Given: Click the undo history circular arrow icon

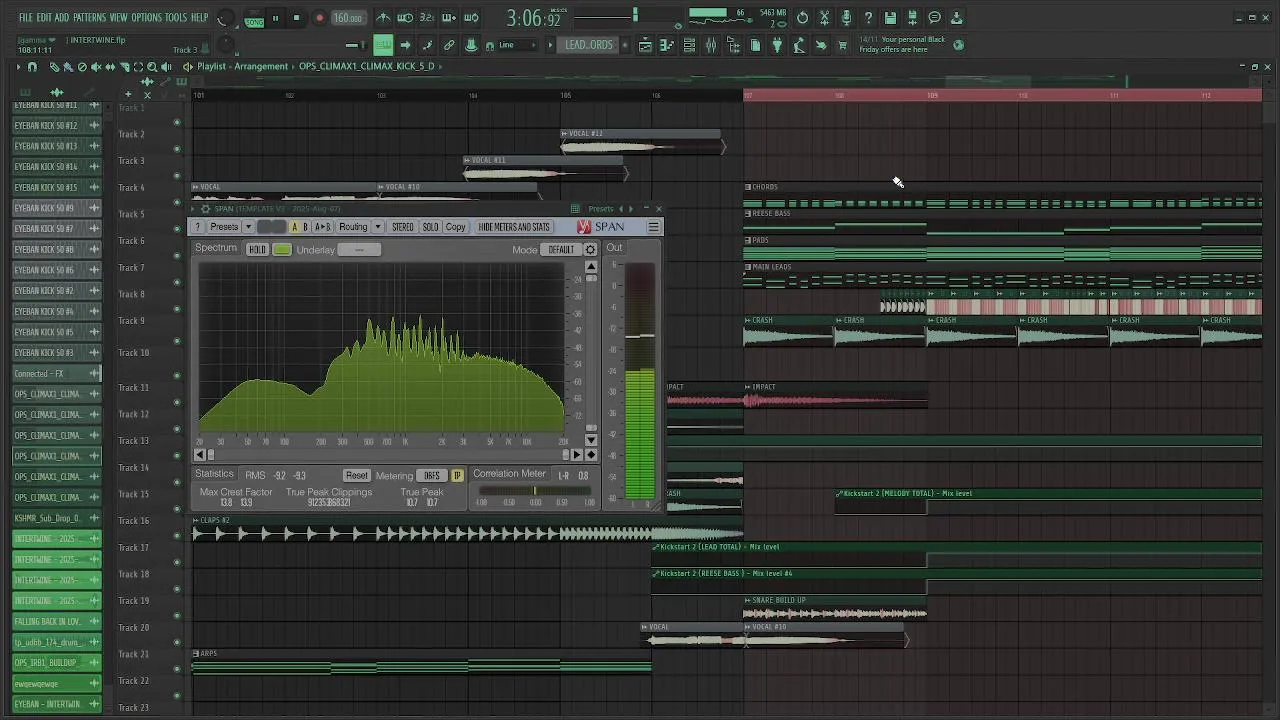Looking at the screenshot, I should click(802, 17).
